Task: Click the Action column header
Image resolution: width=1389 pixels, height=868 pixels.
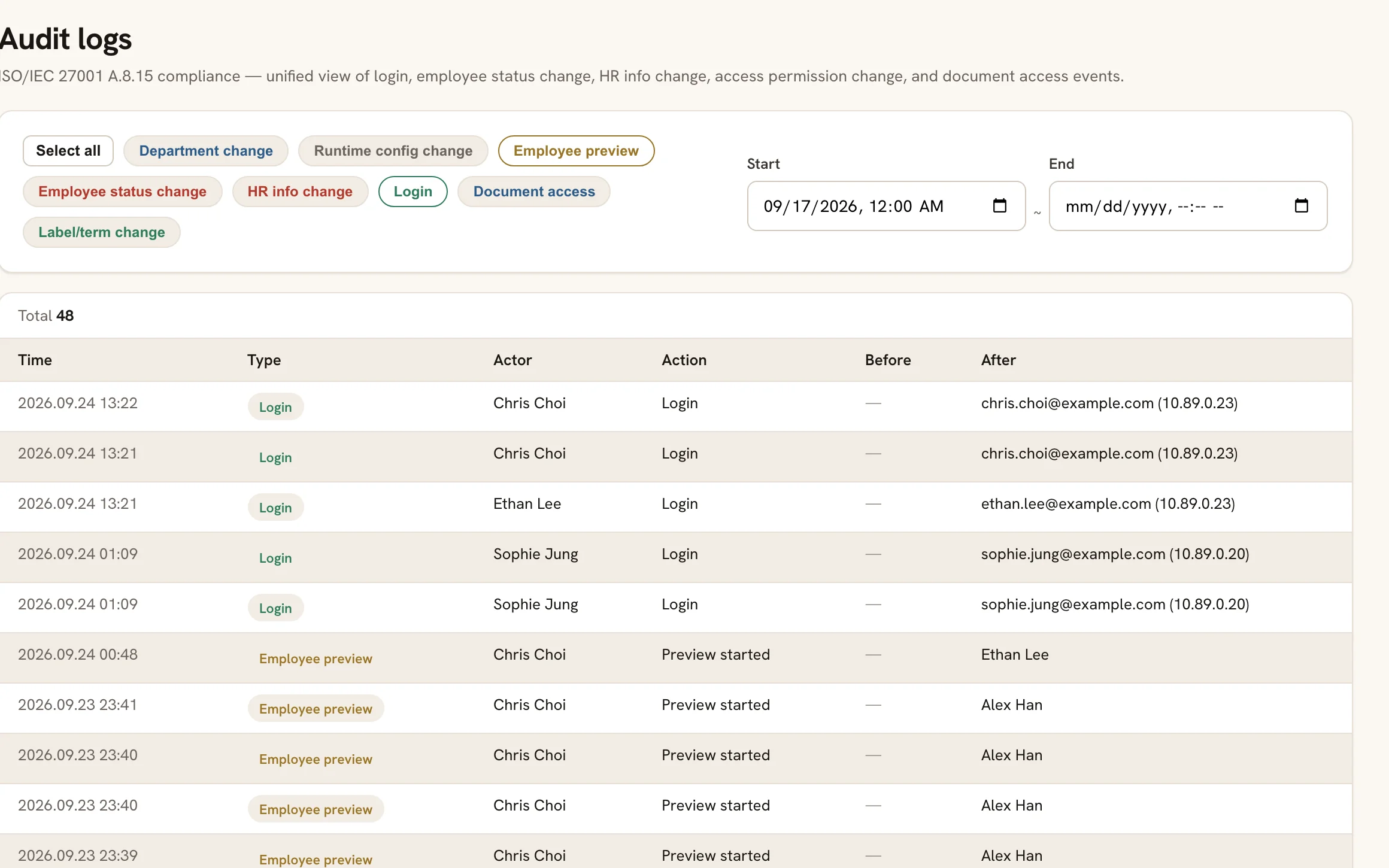Action: pyautogui.click(x=684, y=360)
